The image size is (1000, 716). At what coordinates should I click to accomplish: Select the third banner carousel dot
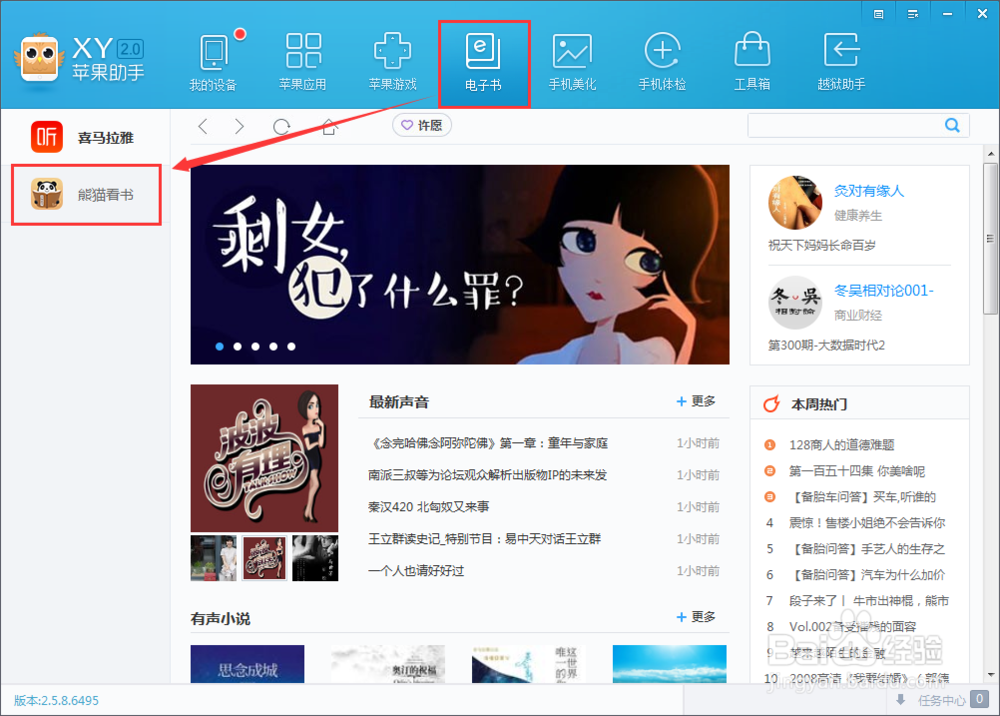tap(255, 346)
